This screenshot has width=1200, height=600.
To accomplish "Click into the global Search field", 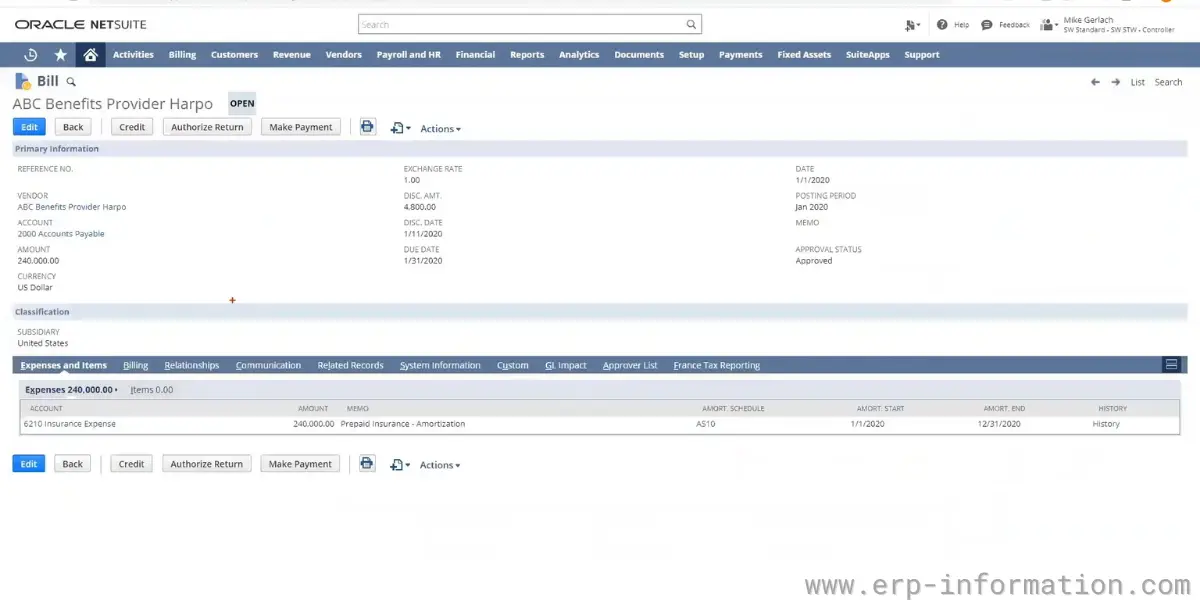I will point(520,24).
